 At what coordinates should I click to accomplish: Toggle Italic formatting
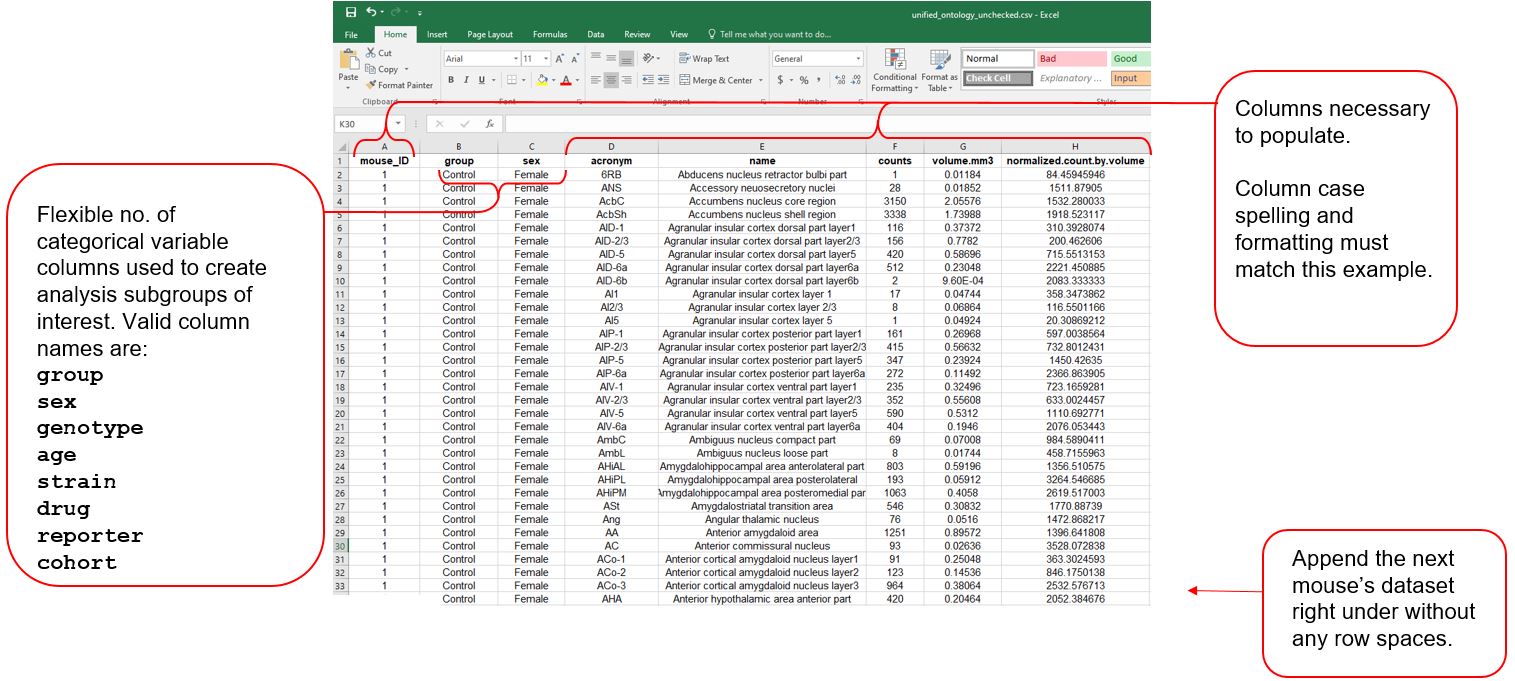(x=466, y=80)
